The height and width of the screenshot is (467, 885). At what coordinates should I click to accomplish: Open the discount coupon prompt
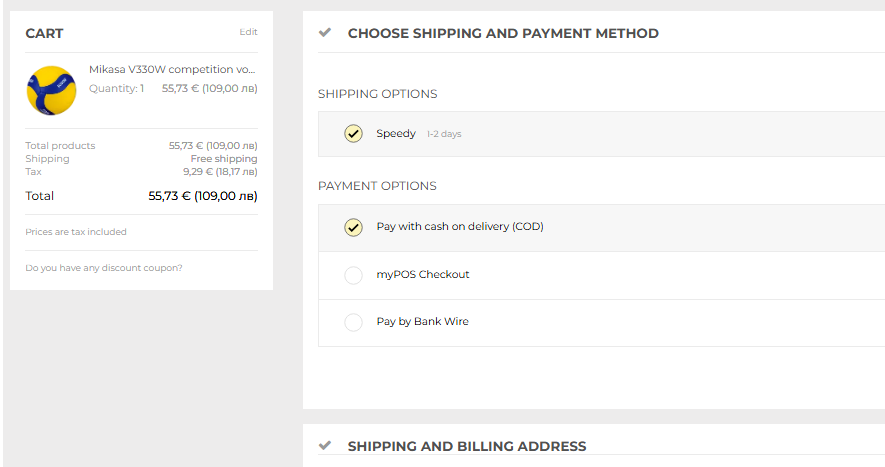click(104, 268)
